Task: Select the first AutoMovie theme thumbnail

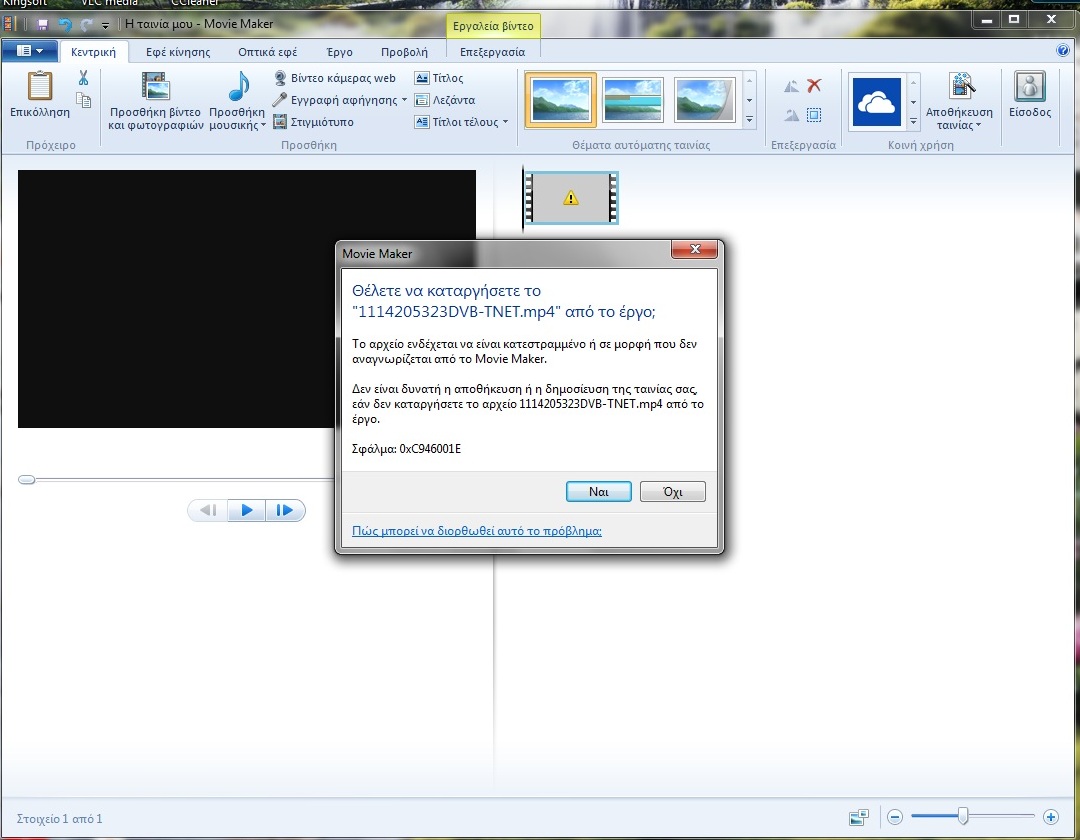Action: (x=561, y=100)
